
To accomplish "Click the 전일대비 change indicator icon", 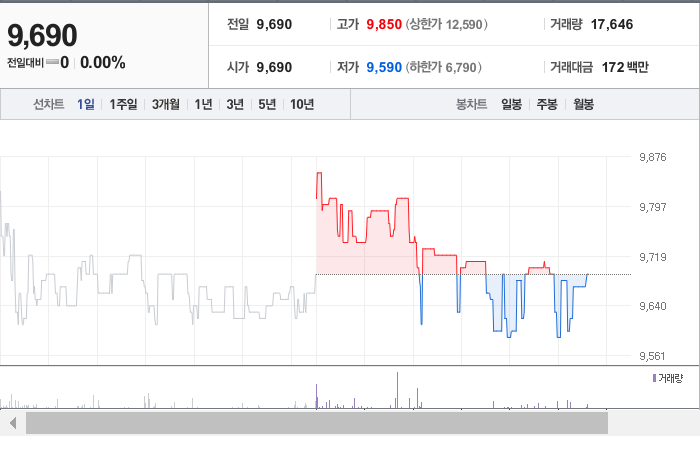I will 52,62.
